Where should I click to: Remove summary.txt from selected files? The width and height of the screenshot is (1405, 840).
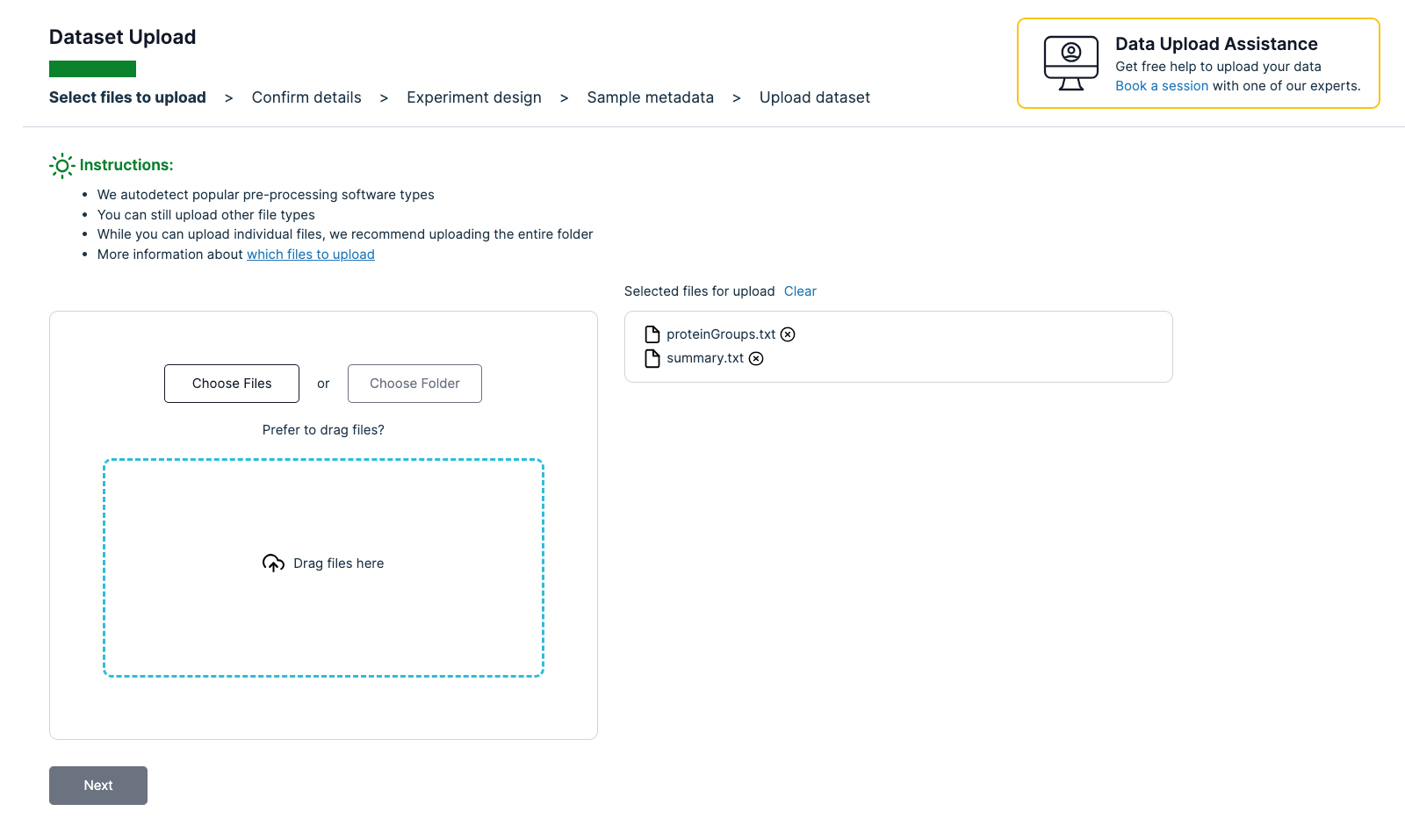pyautogui.click(x=756, y=358)
